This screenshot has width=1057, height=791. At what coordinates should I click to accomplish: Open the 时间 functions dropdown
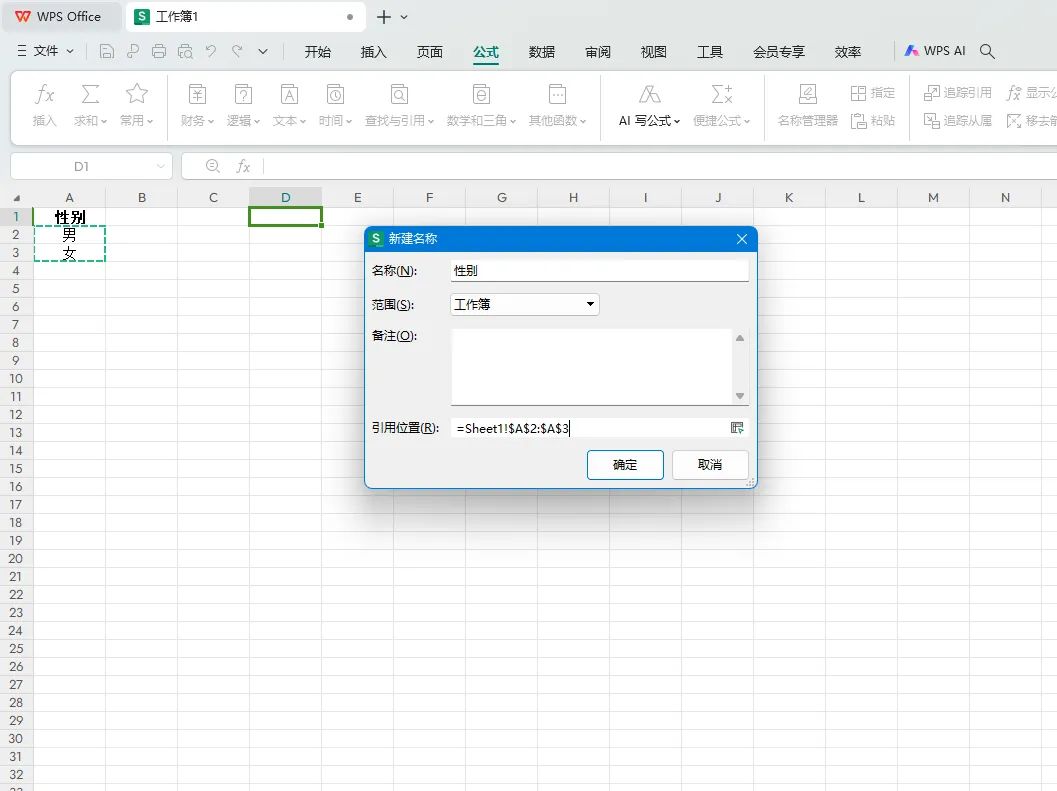point(335,106)
